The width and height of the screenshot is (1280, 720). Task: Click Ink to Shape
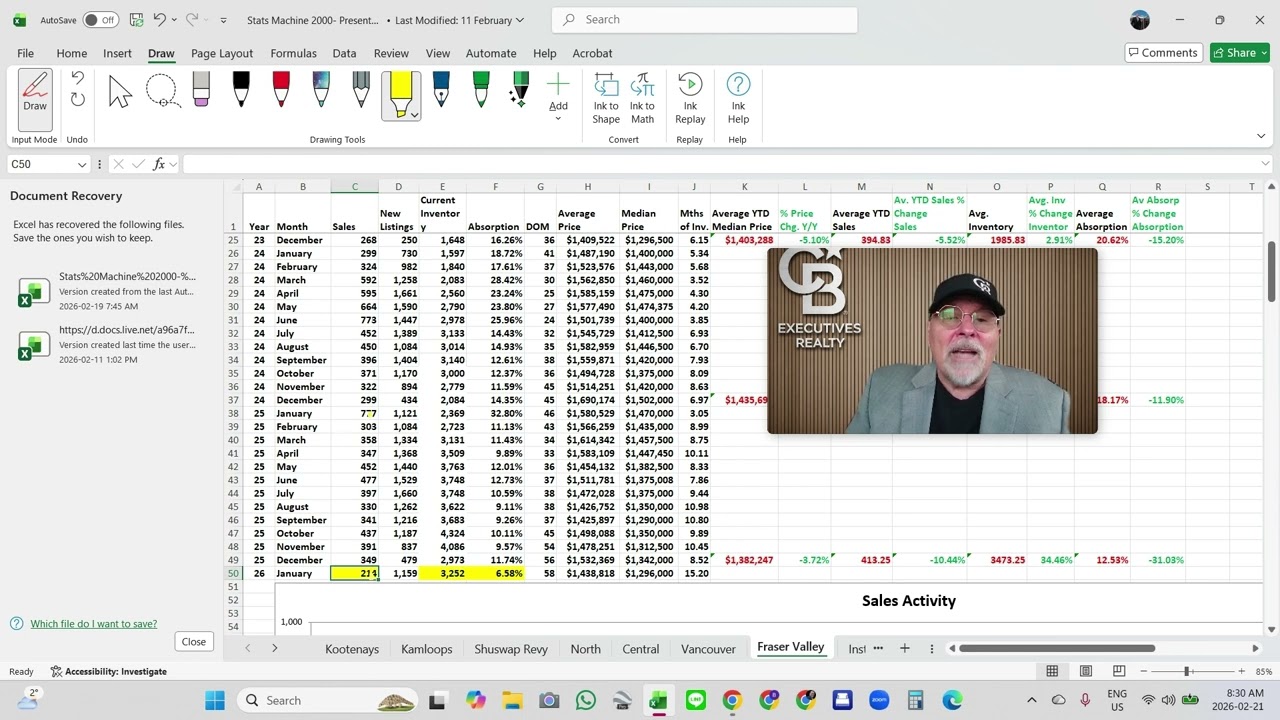pos(606,98)
